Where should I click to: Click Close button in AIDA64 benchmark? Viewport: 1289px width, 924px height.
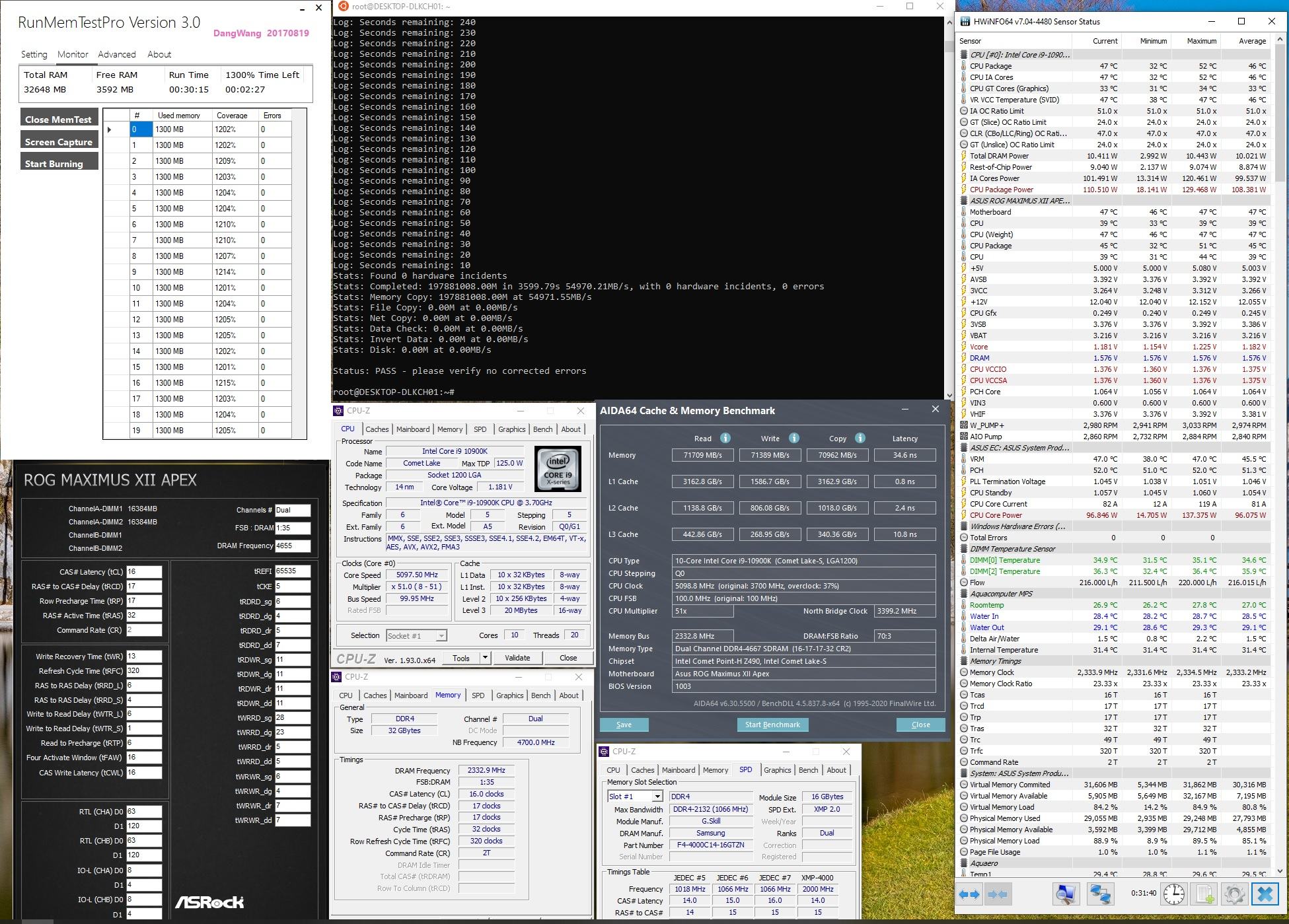(920, 725)
